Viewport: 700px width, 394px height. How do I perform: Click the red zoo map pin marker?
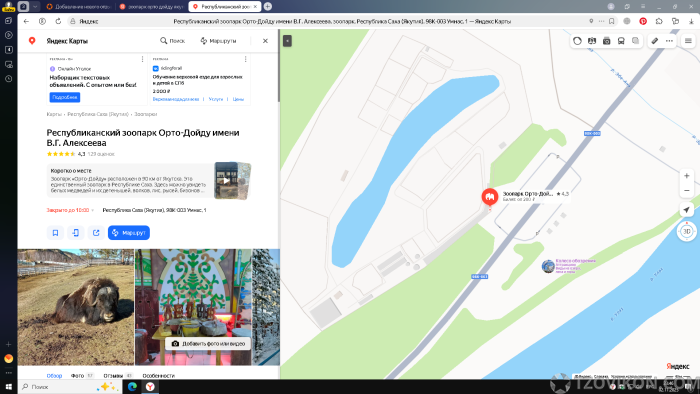tap(490, 197)
